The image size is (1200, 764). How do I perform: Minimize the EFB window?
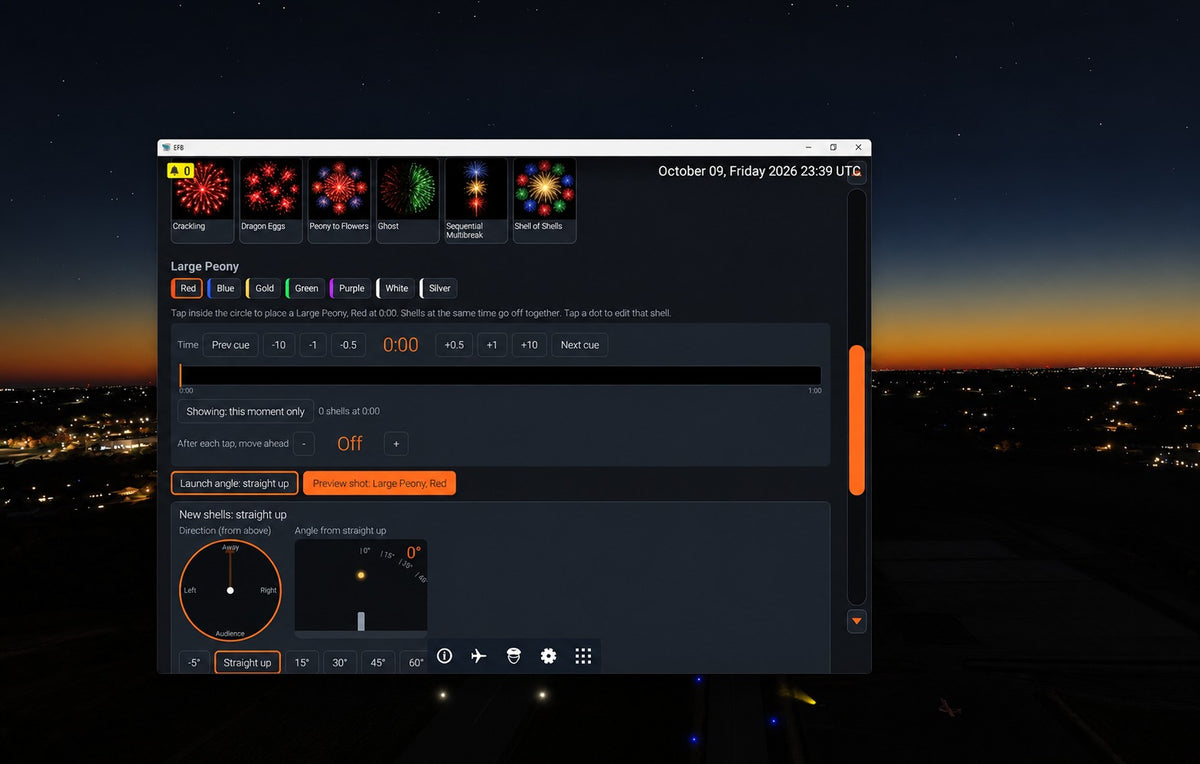click(x=808, y=147)
